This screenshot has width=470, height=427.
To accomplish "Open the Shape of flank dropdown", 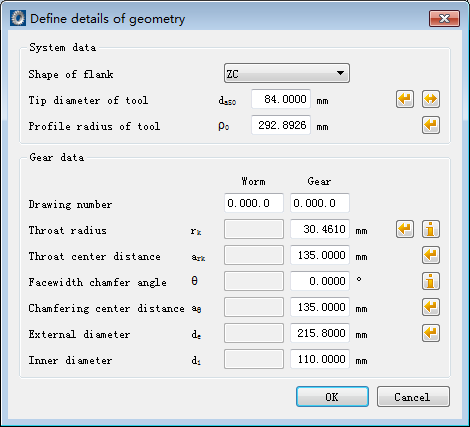I will [287, 73].
